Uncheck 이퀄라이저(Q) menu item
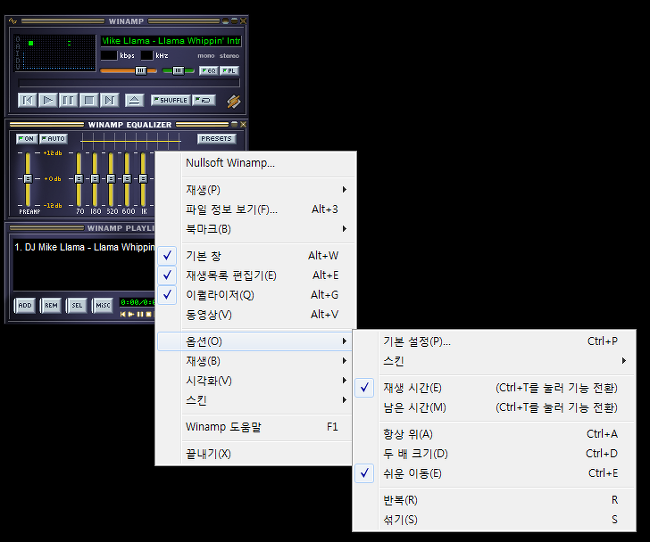Viewport: 650px width, 542px height. coord(256,295)
